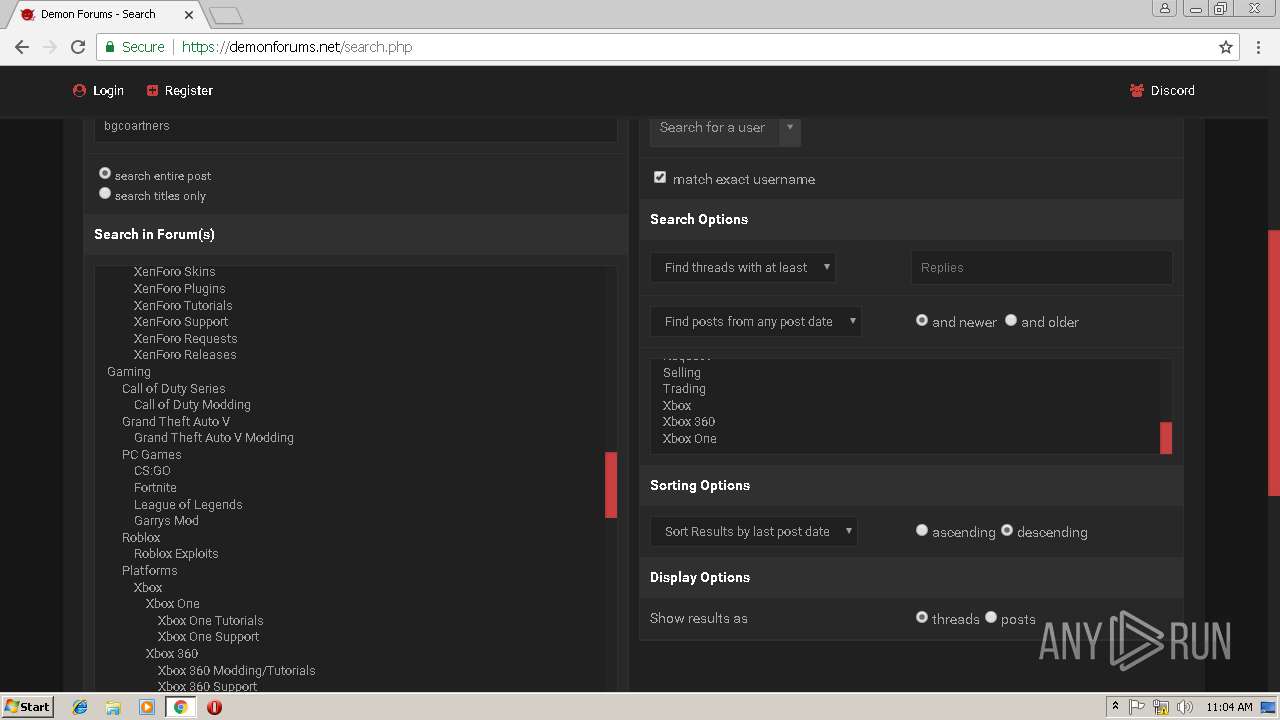
Task: Select the and older radio
Action: (x=1011, y=321)
